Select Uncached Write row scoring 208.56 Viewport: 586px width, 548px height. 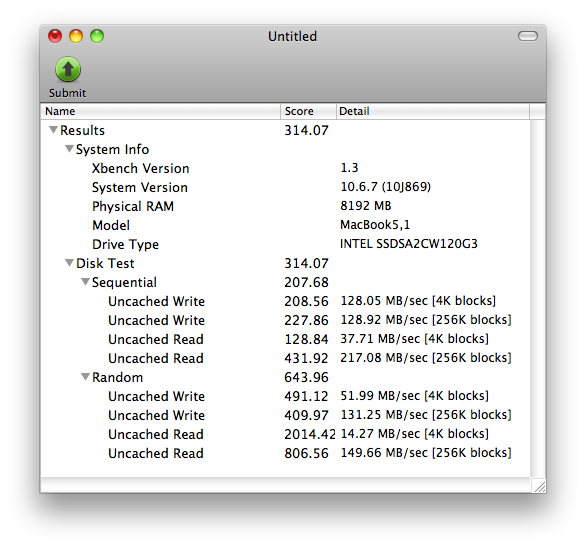(285, 301)
